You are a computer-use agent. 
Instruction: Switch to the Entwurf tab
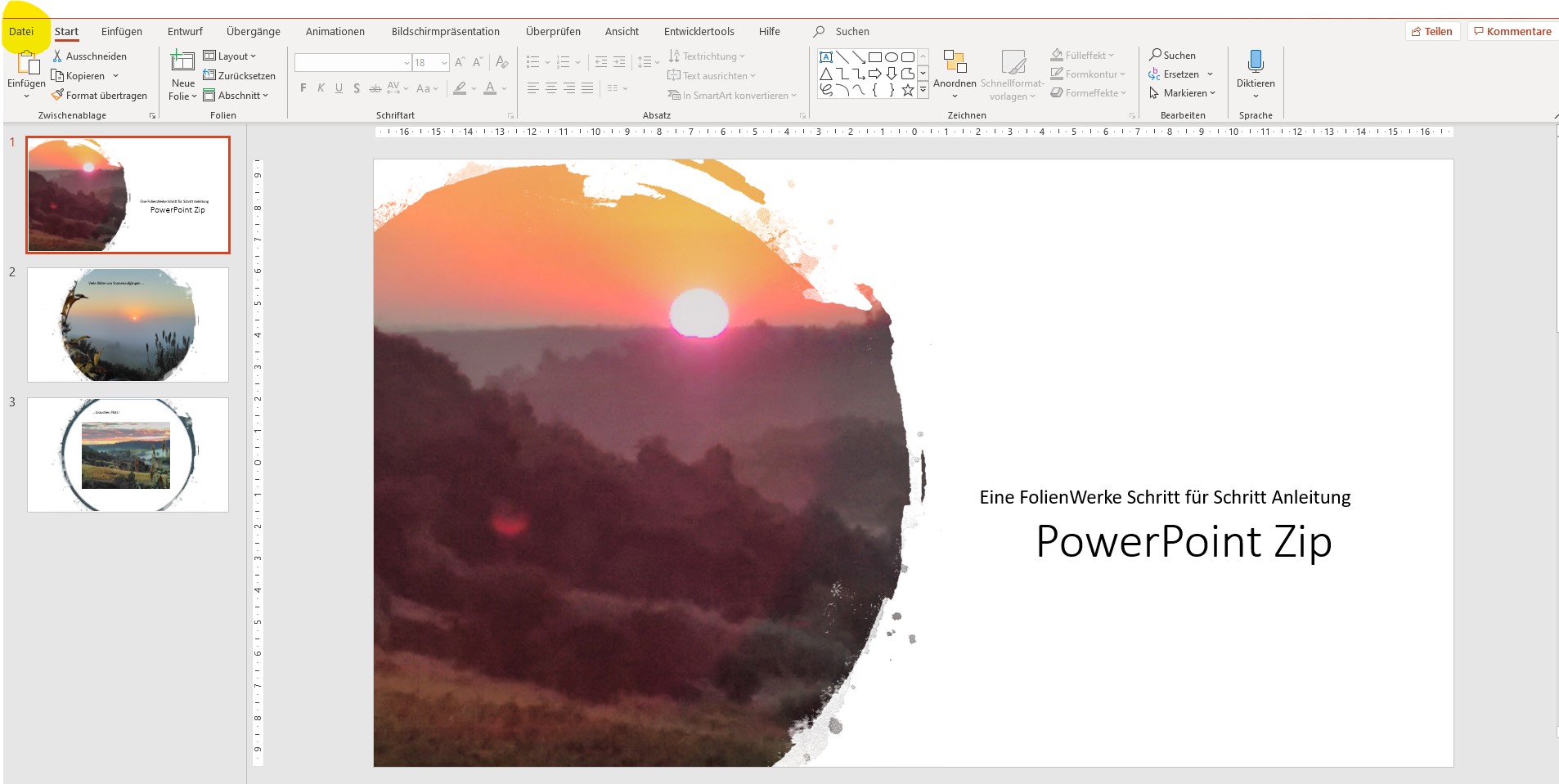click(185, 31)
